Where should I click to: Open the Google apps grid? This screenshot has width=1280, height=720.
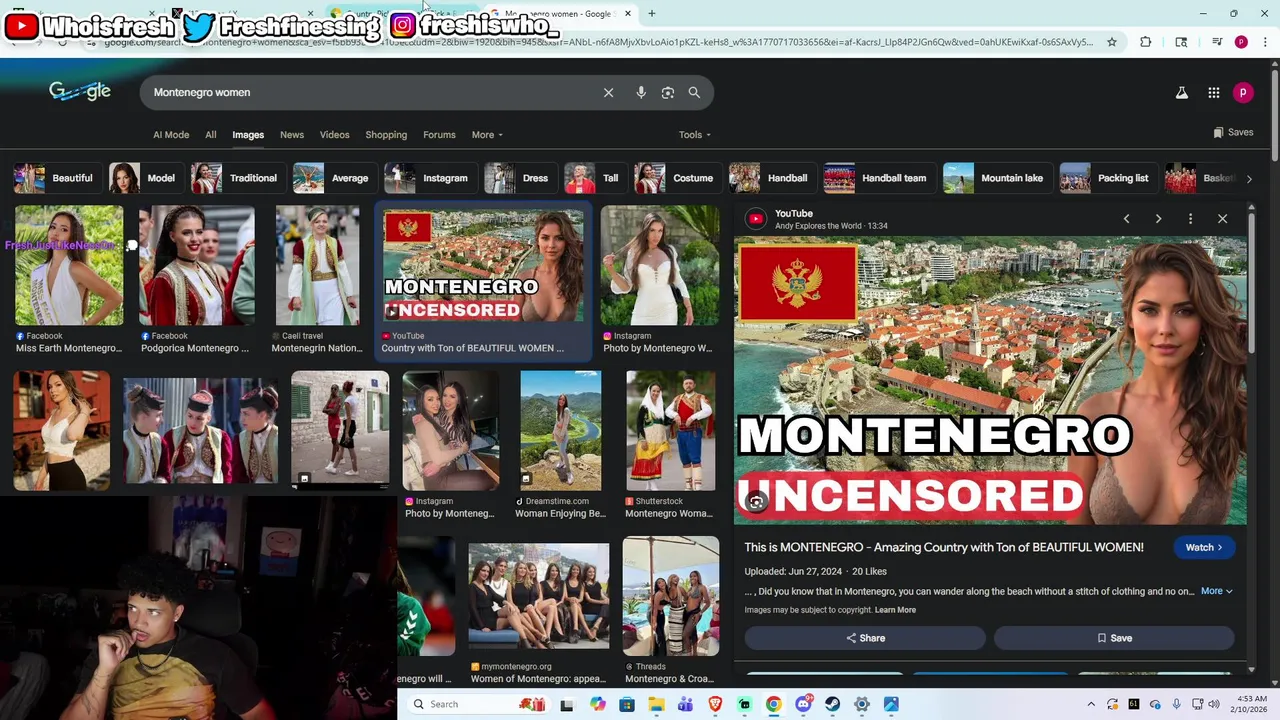1213,92
